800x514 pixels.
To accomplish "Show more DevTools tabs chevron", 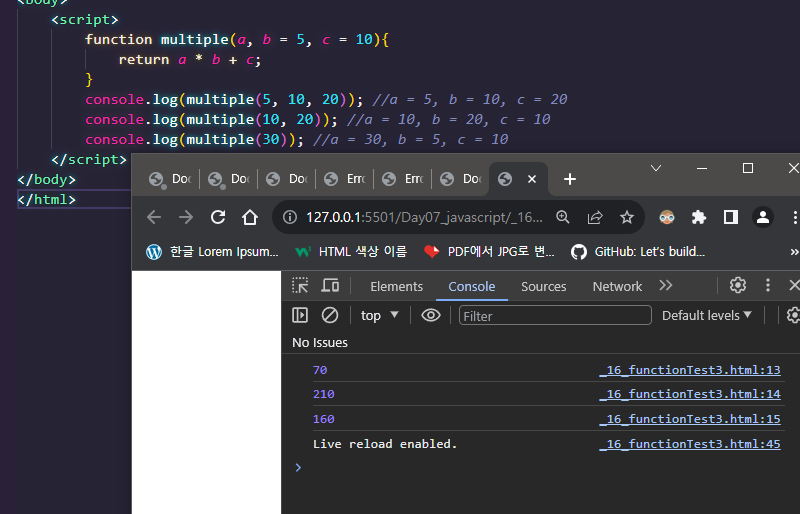I will click(666, 285).
